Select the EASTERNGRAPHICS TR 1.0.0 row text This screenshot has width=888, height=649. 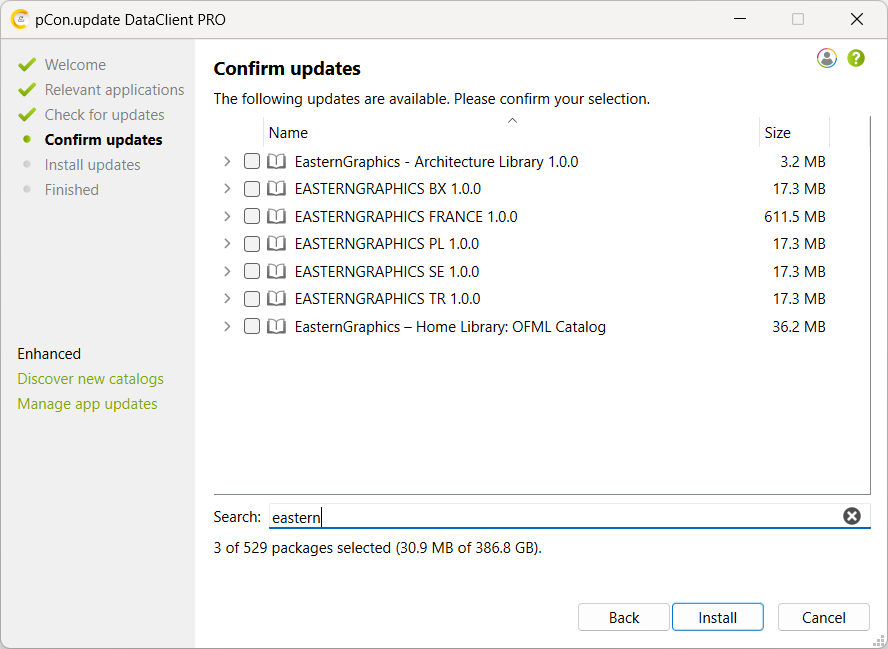pos(387,298)
